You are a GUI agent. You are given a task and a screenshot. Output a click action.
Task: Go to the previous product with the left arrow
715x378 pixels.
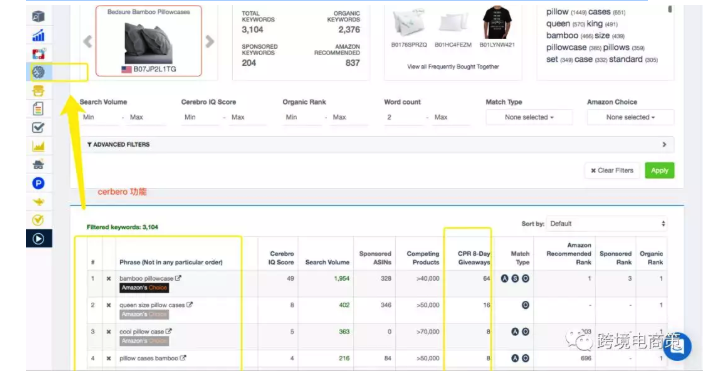tap(88, 42)
